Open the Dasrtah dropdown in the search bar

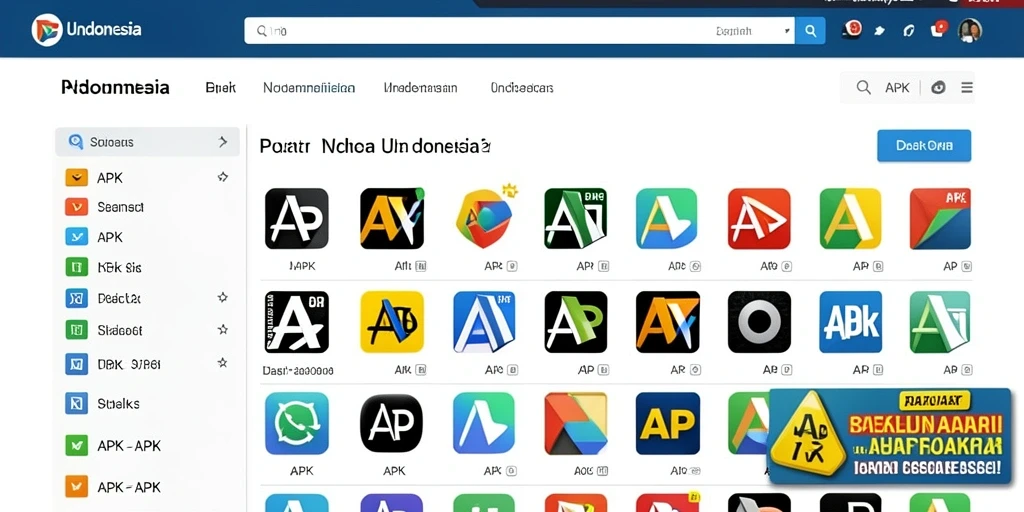pos(753,31)
